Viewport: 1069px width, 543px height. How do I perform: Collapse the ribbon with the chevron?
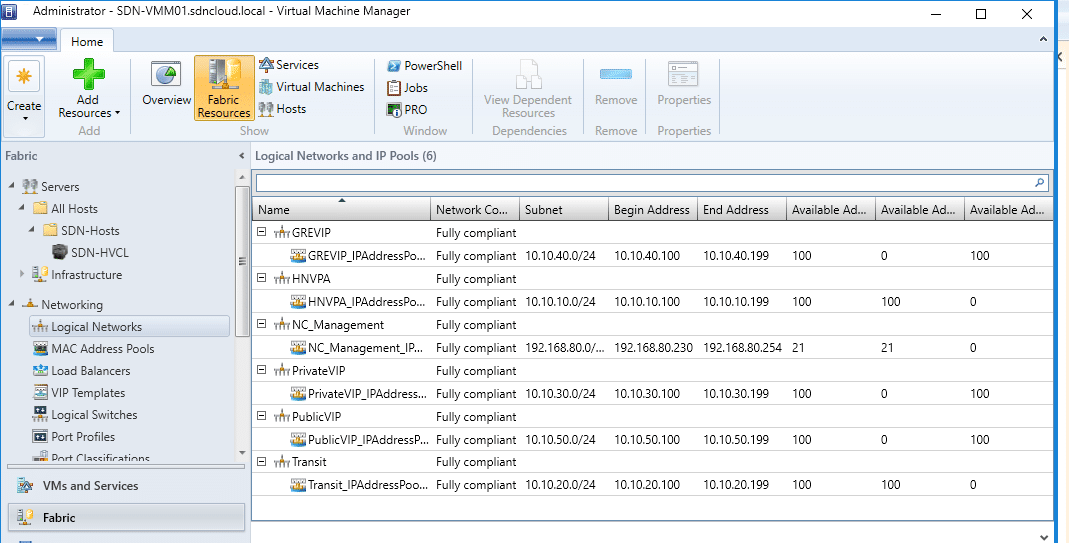[x=1044, y=40]
